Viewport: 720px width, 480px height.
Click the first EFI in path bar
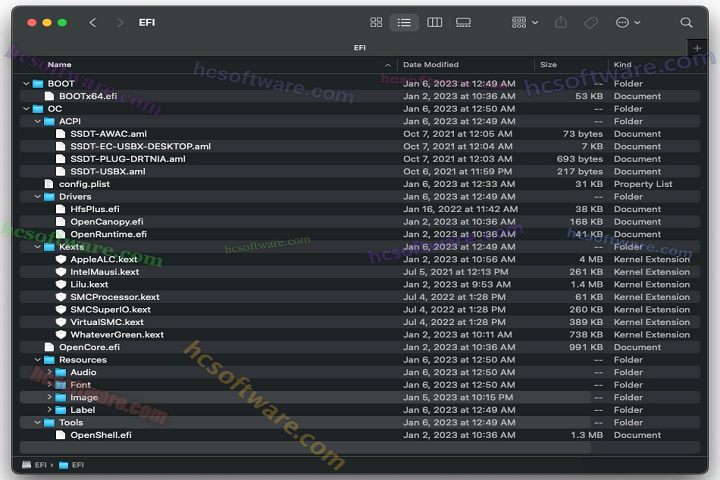coord(41,465)
